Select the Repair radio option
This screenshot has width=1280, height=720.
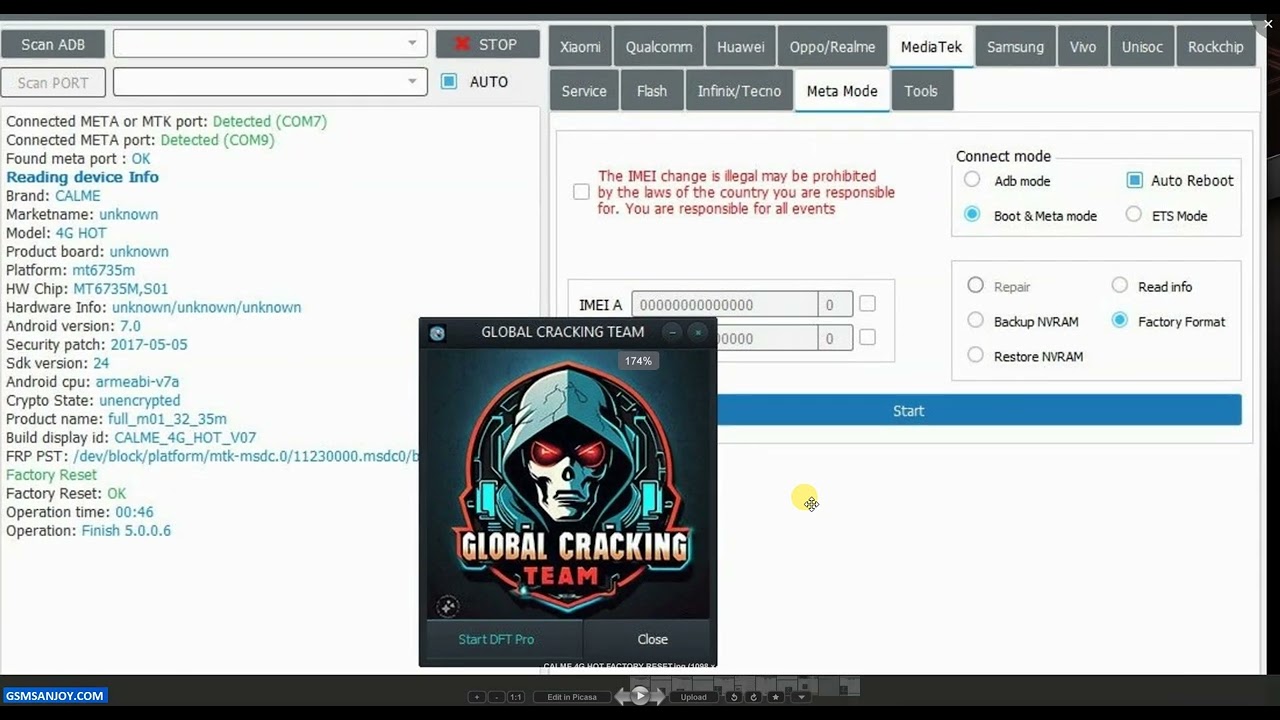[976, 286]
